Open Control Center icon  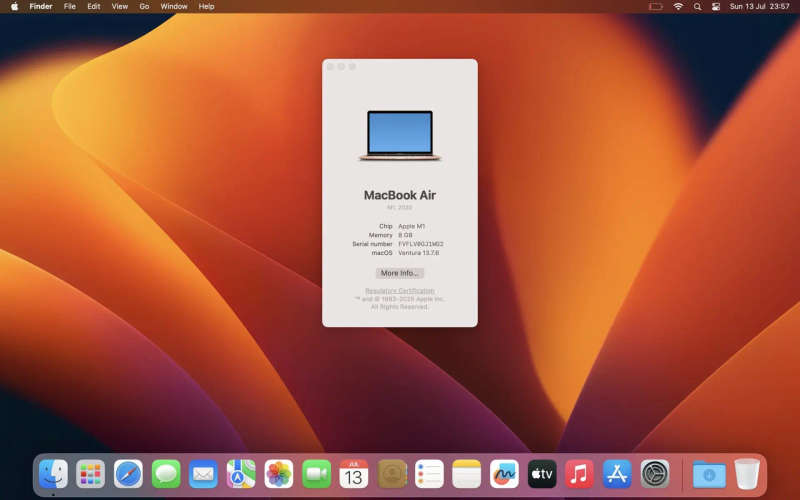[716, 7]
